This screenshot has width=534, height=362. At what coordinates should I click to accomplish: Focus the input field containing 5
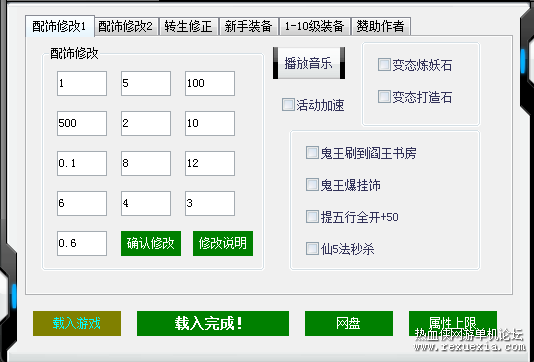coord(146,83)
